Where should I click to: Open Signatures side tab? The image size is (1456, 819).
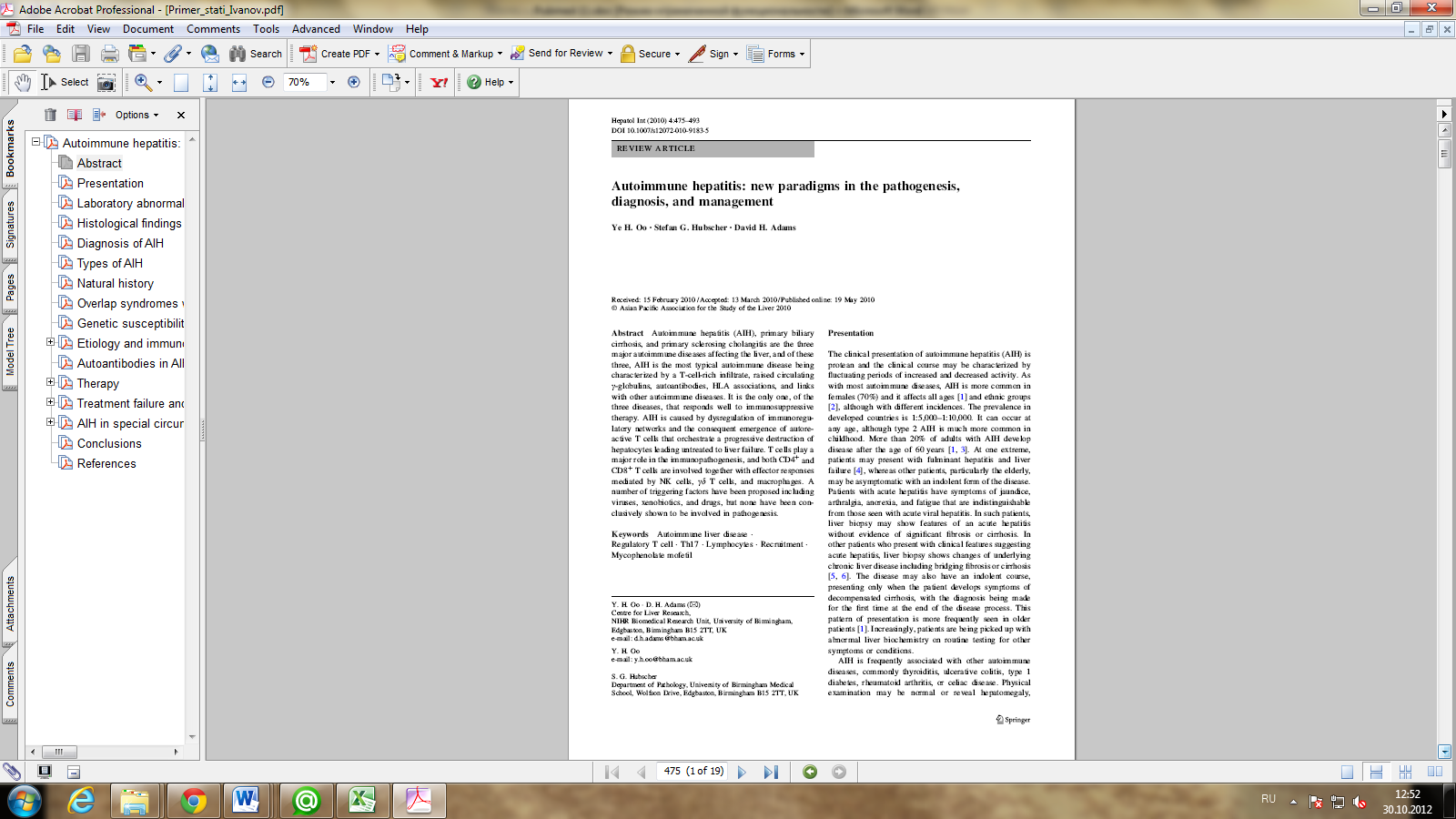coord(10,225)
